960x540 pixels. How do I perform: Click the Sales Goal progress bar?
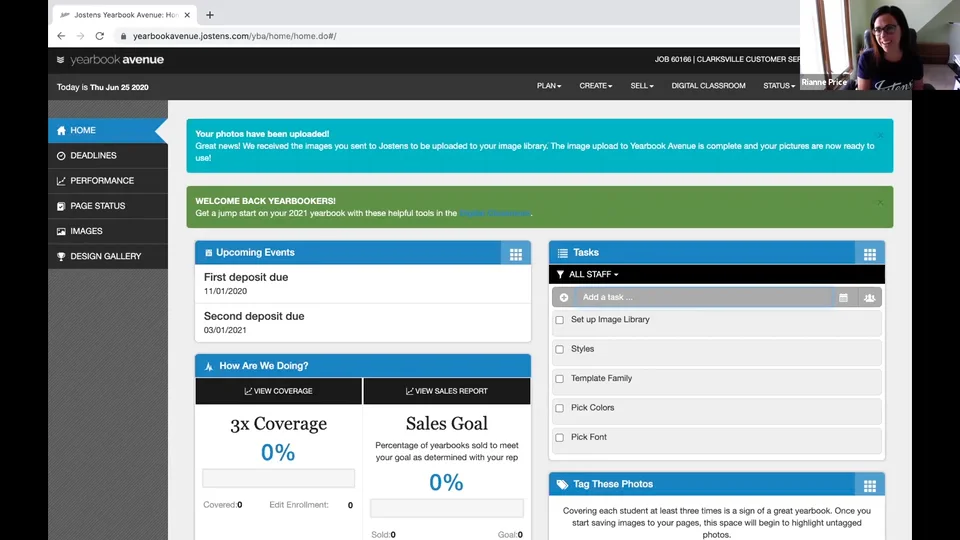(x=447, y=508)
